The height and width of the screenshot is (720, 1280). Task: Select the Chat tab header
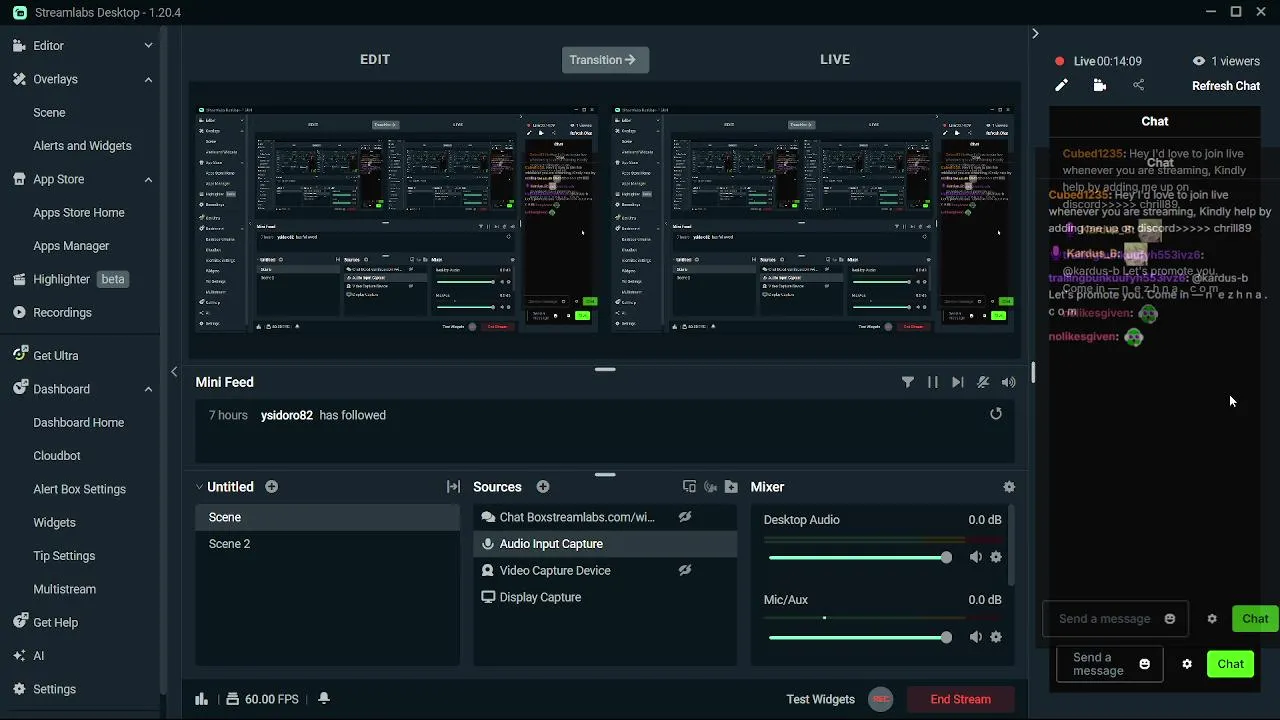(x=1155, y=121)
